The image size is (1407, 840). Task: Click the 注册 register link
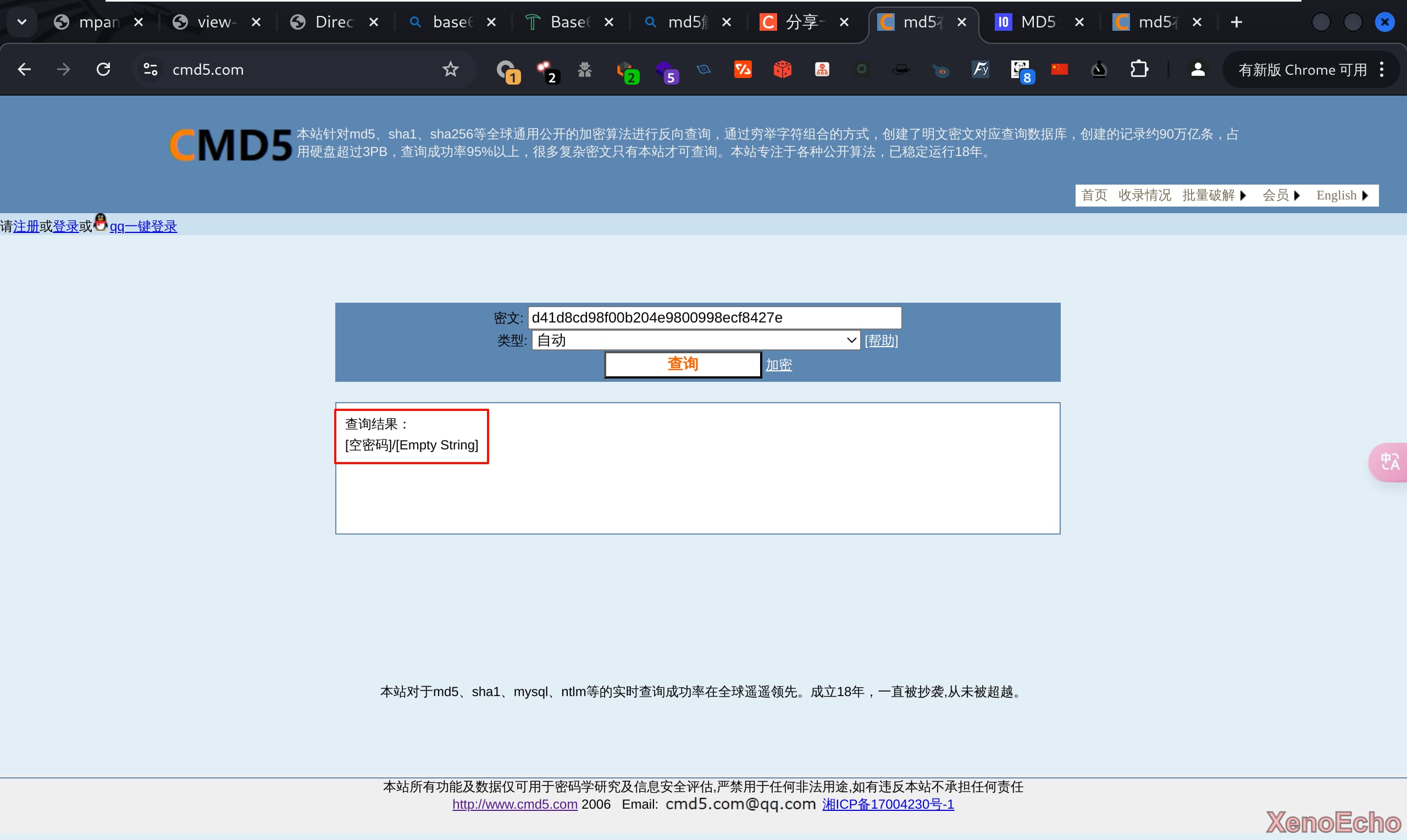coord(26,227)
